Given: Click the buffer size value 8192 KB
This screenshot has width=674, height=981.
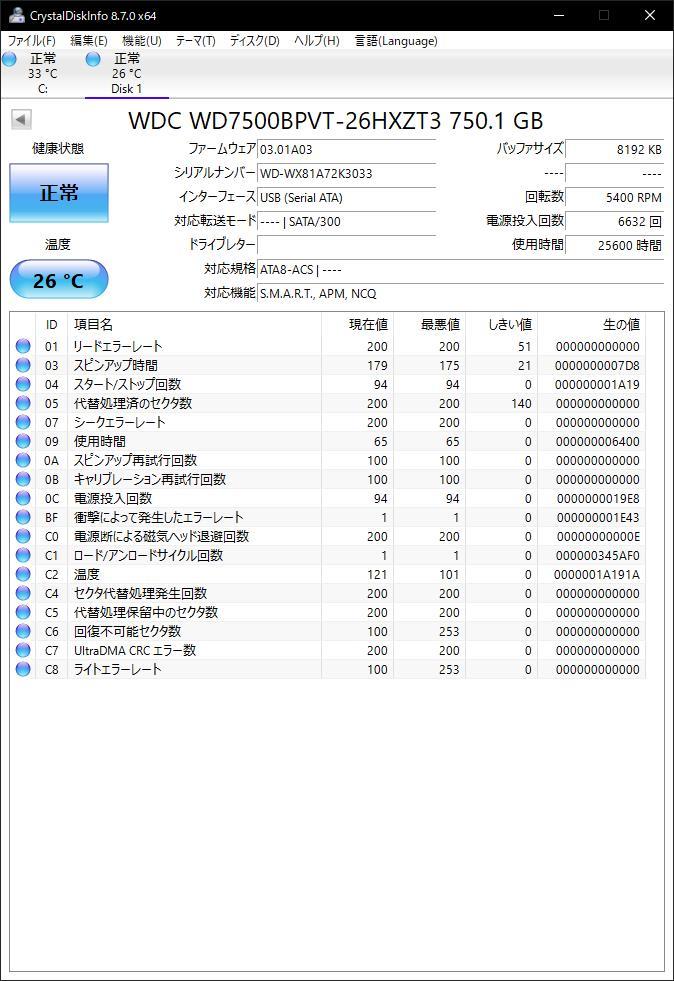Looking at the screenshot, I should pos(614,150).
